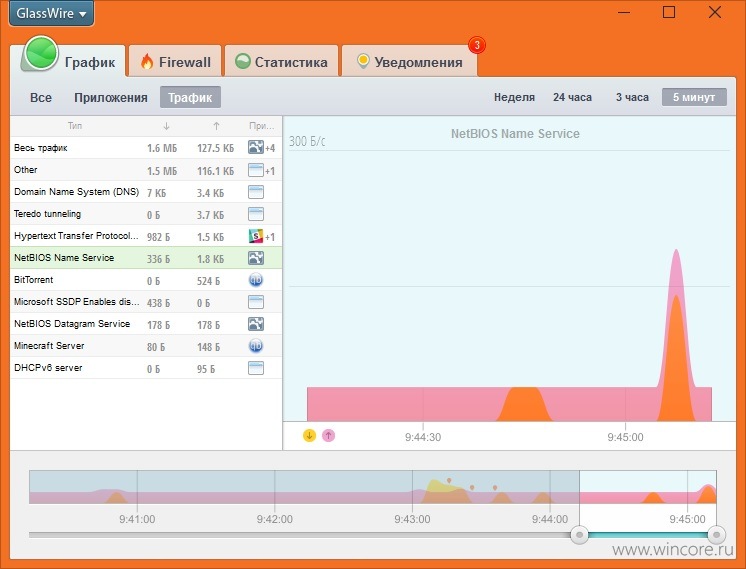Screen dimensions: 746x569
Task: Click the 9:45:00 graph time label under main graph
Action: pos(625,437)
